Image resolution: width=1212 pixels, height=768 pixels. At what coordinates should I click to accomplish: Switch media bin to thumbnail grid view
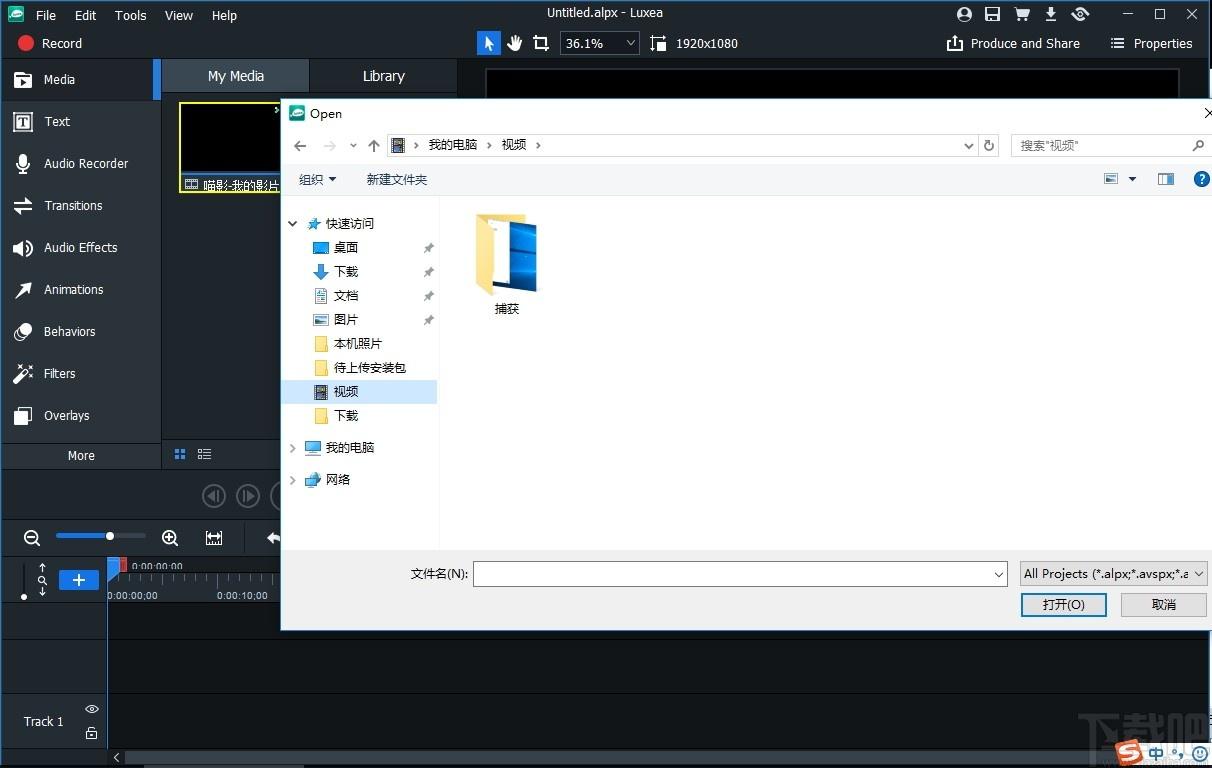[x=180, y=454]
